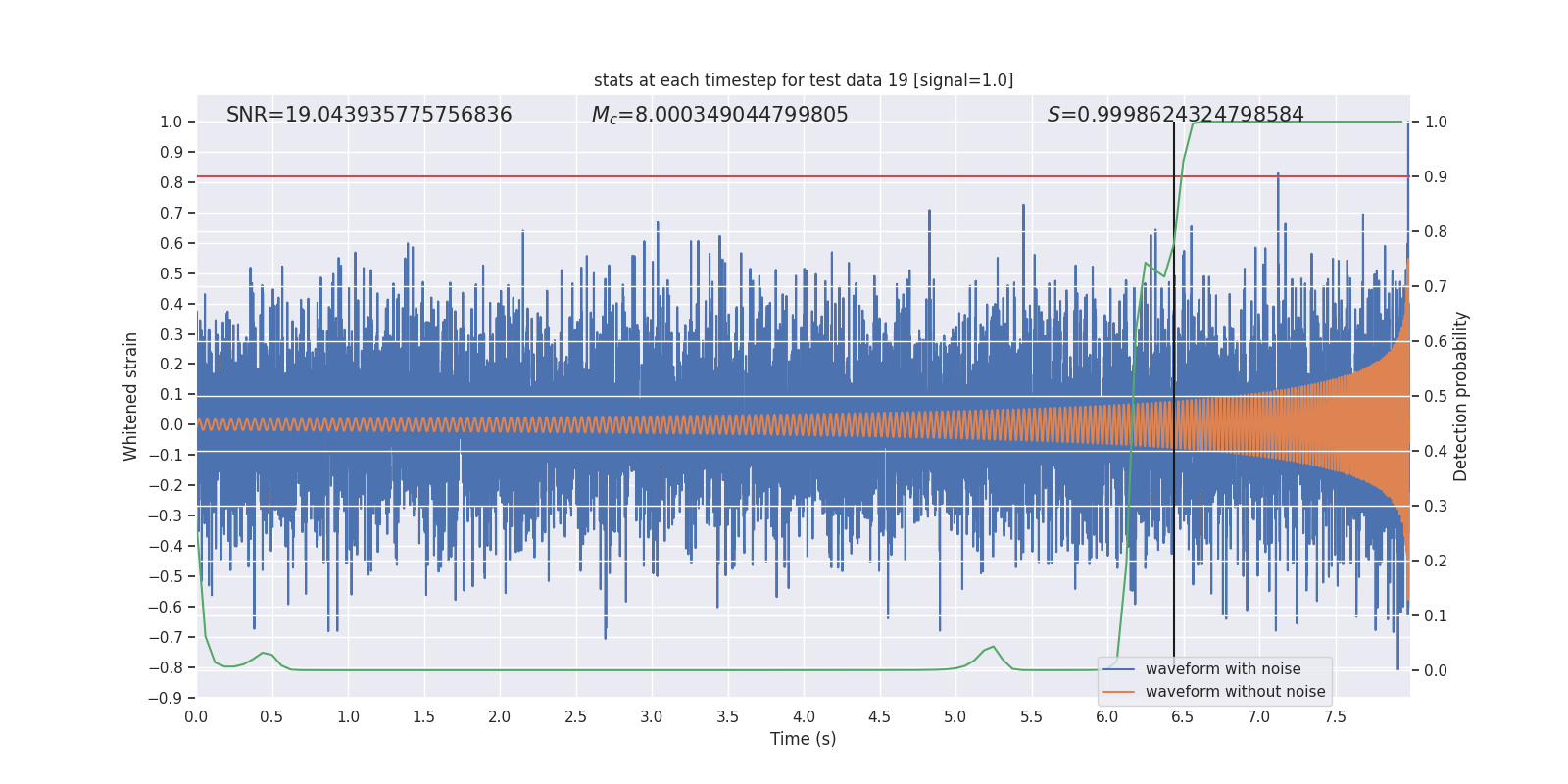Click the orange line swatch in legend
Image resolution: width=1568 pixels, height=784 pixels.
coord(1118,692)
